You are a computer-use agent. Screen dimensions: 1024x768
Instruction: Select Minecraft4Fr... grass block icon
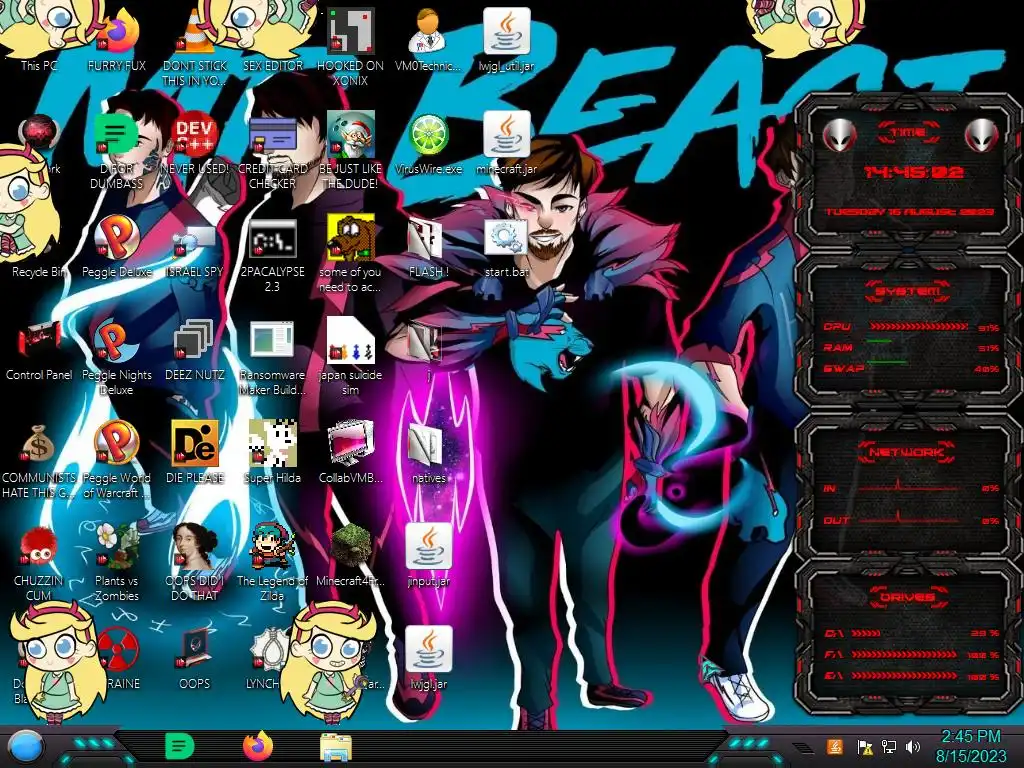click(x=350, y=556)
